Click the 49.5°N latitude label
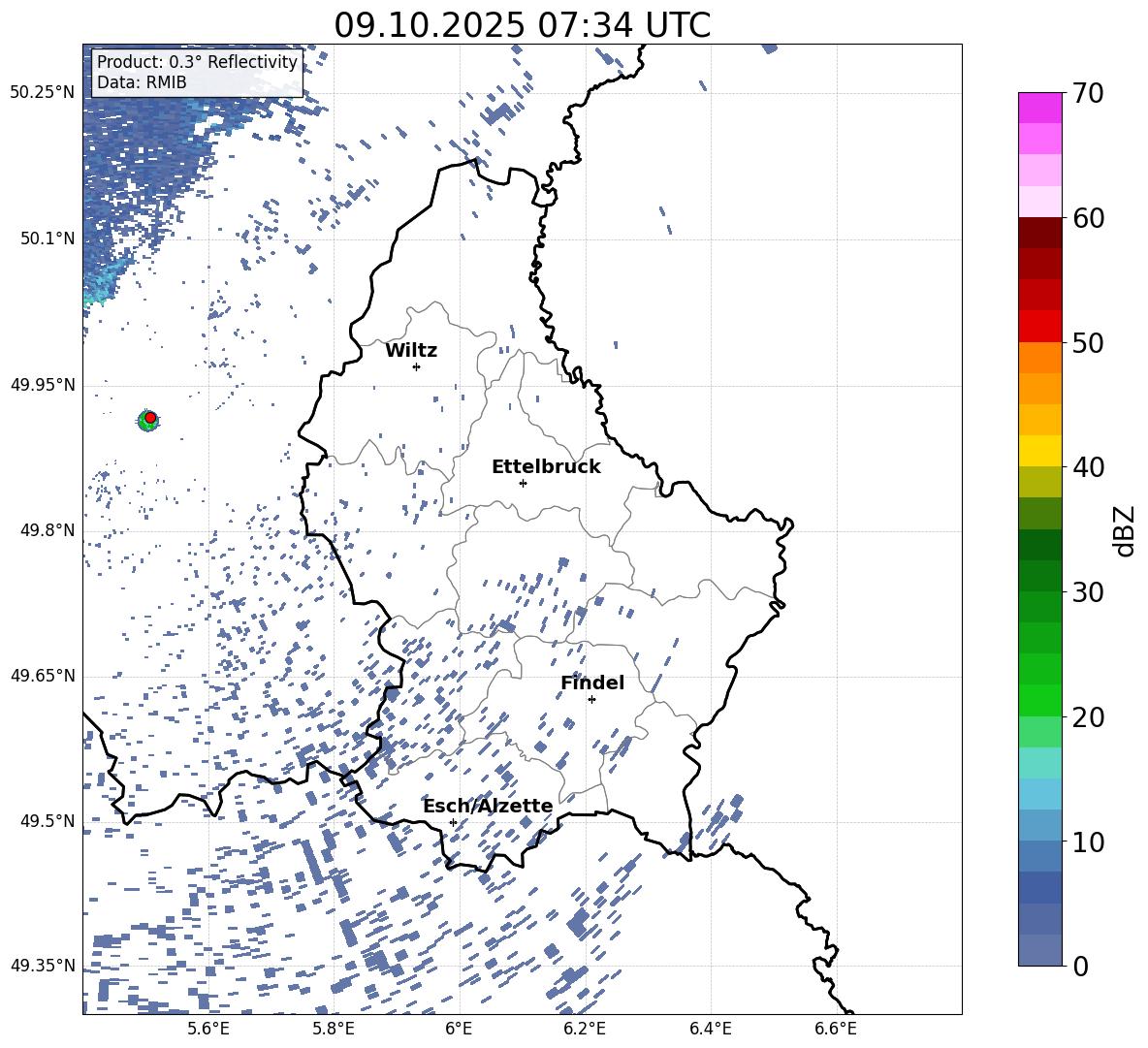The height and width of the screenshot is (1048, 1148). (x=48, y=820)
